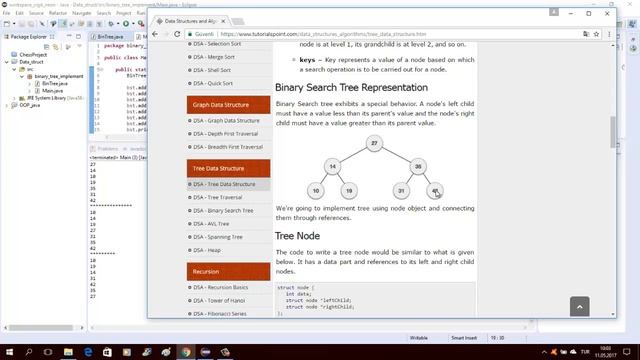The image size is (640, 360).
Task: Open DSA - Merge Sort link
Action: [x=214, y=57]
